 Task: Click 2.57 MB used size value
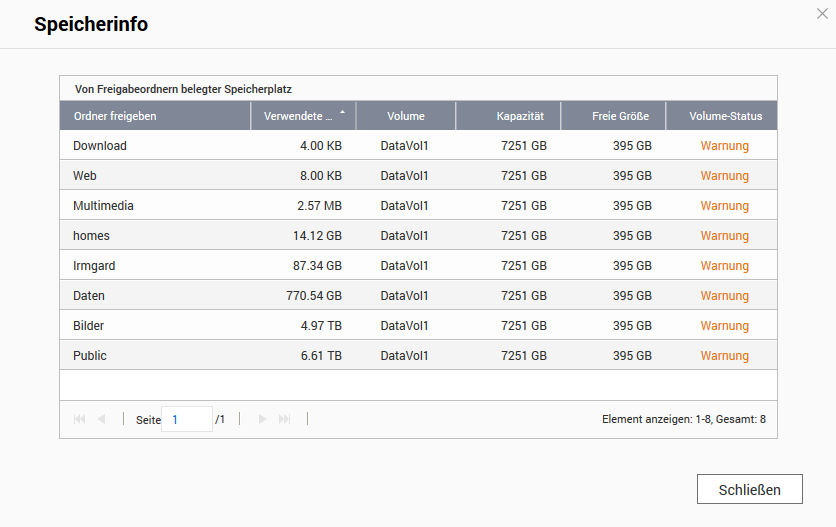(319, 205)
